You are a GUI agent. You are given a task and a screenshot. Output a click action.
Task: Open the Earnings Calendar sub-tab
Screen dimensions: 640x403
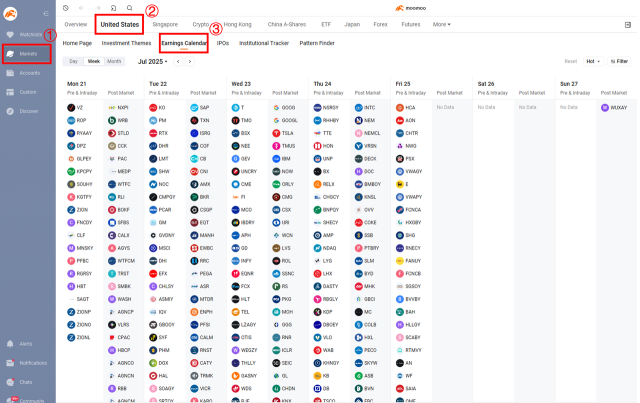[x=184, y=43]
